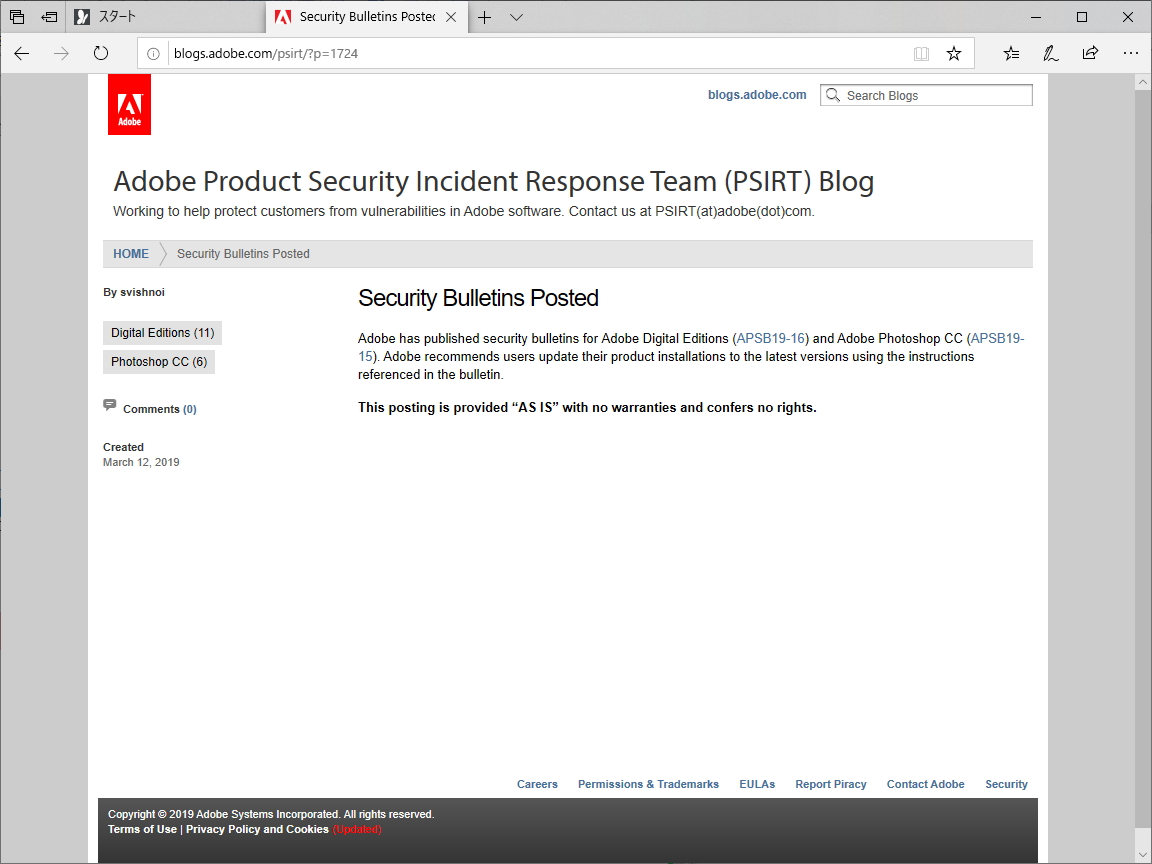Viewport: 1152px width, 864px height.
Task: Click the Adobe logo
Action: (x=129, y=103)
